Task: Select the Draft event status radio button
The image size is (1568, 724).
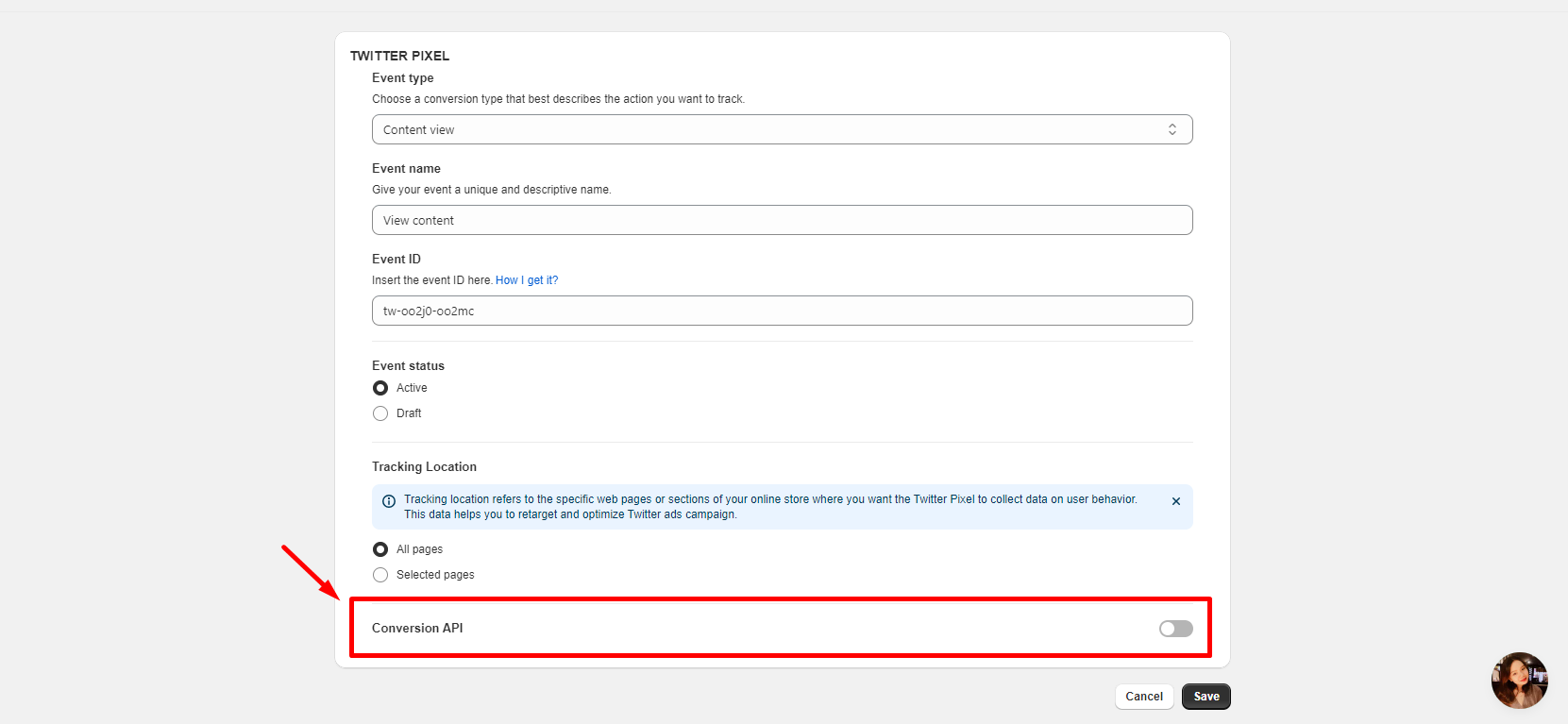Action: pyautogui.click(x=380, y=413)
